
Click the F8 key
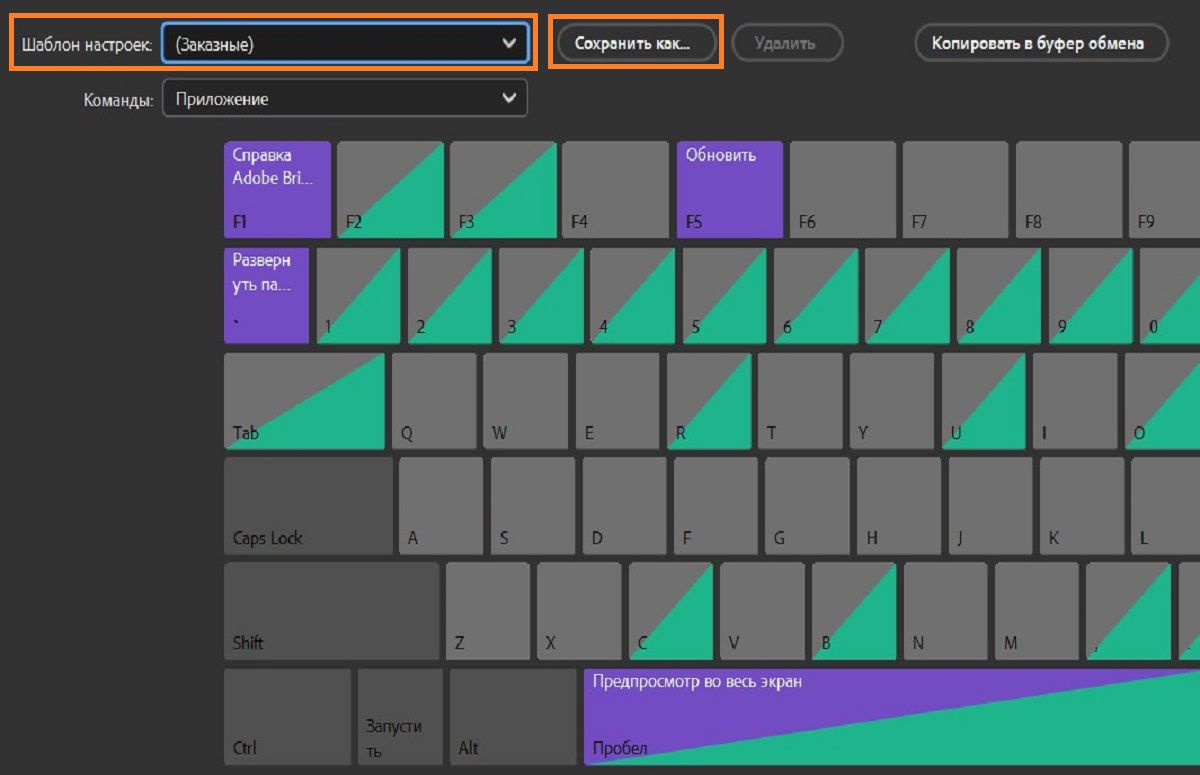point(1068,189)
